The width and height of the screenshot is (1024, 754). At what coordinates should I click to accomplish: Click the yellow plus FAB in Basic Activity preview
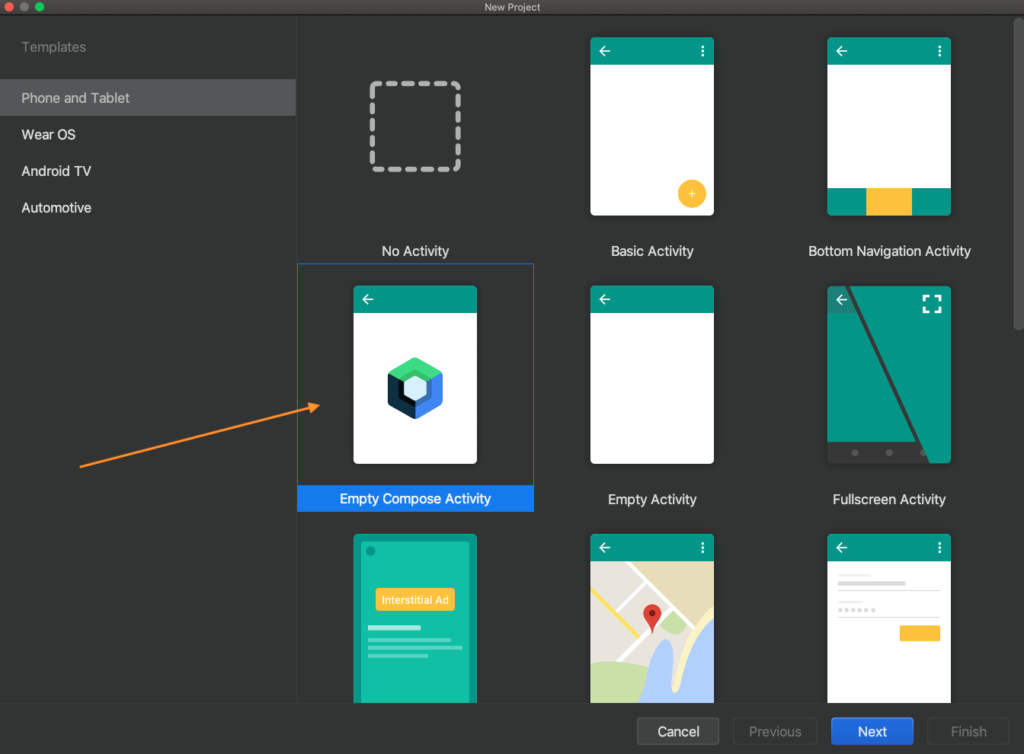point(692,194)
